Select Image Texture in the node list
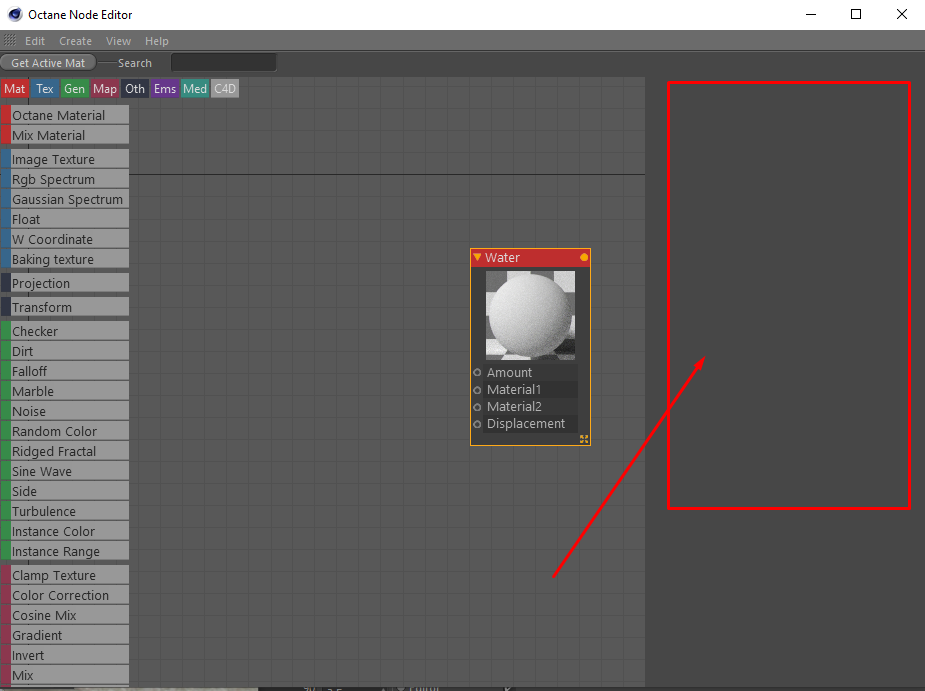The height and width of the screenshot is (691, 925). [x=65, y=159]
